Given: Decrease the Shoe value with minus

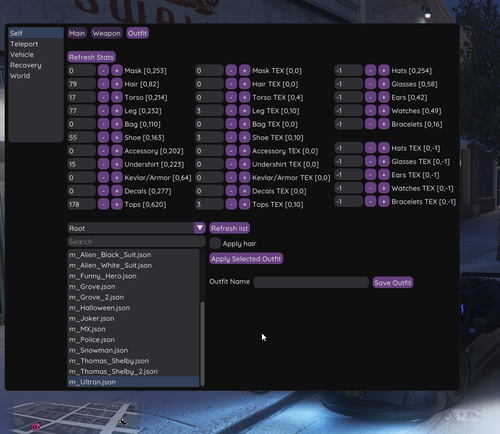Looking at the screenshot, I should (103, 137).
